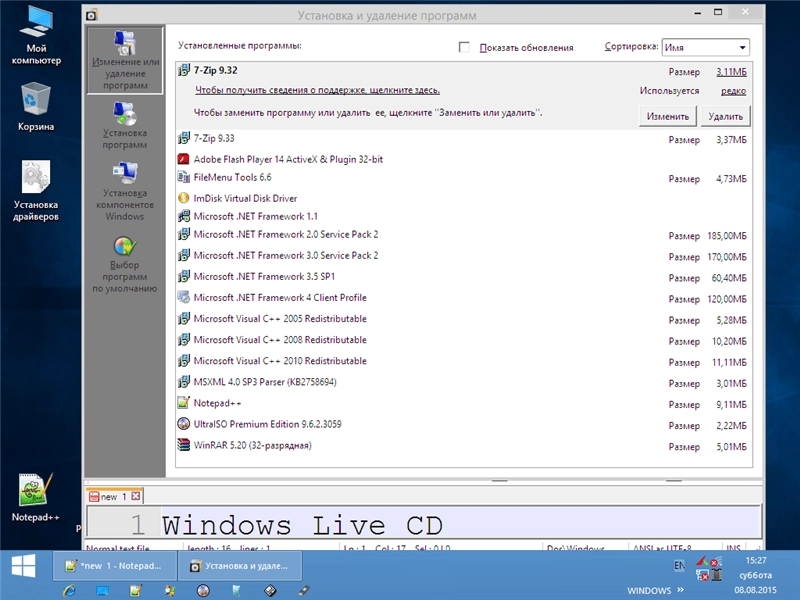Select MSXML 4.0 SP3 Parser (KB2758694)
This screenshot has height=600, width=800.
point(464,382)
